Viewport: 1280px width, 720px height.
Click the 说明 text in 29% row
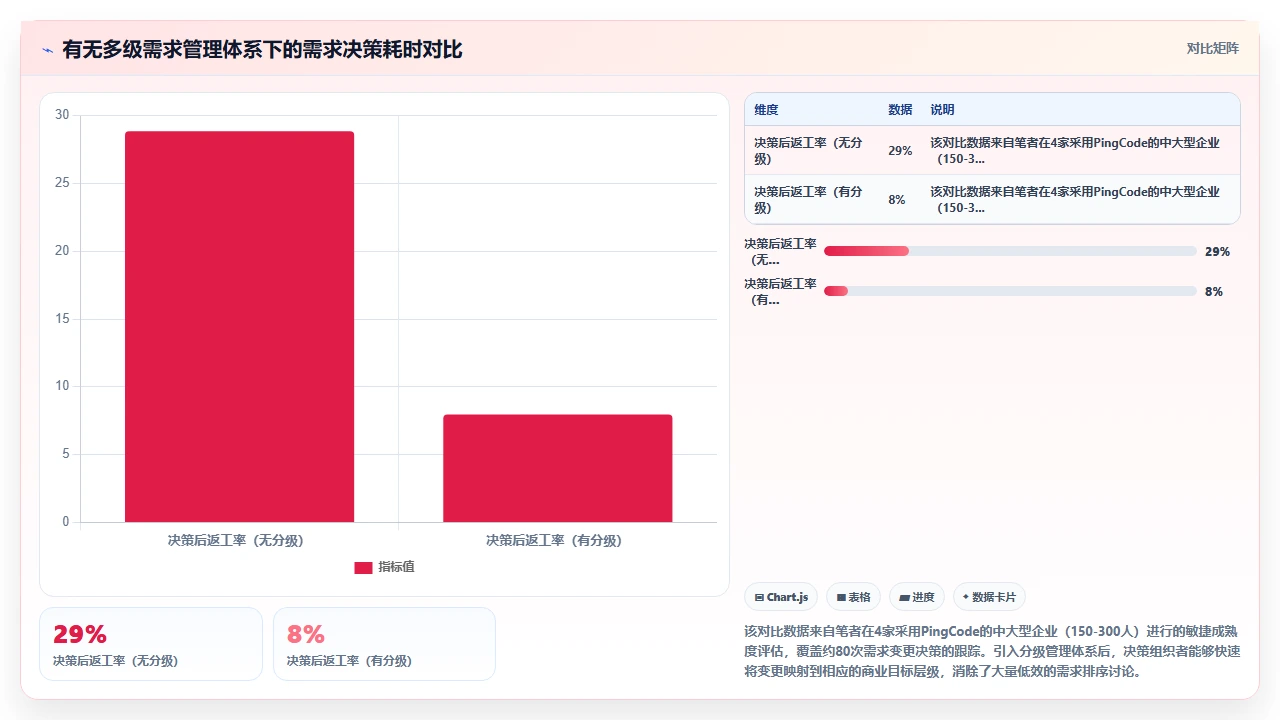[1075, 151]
